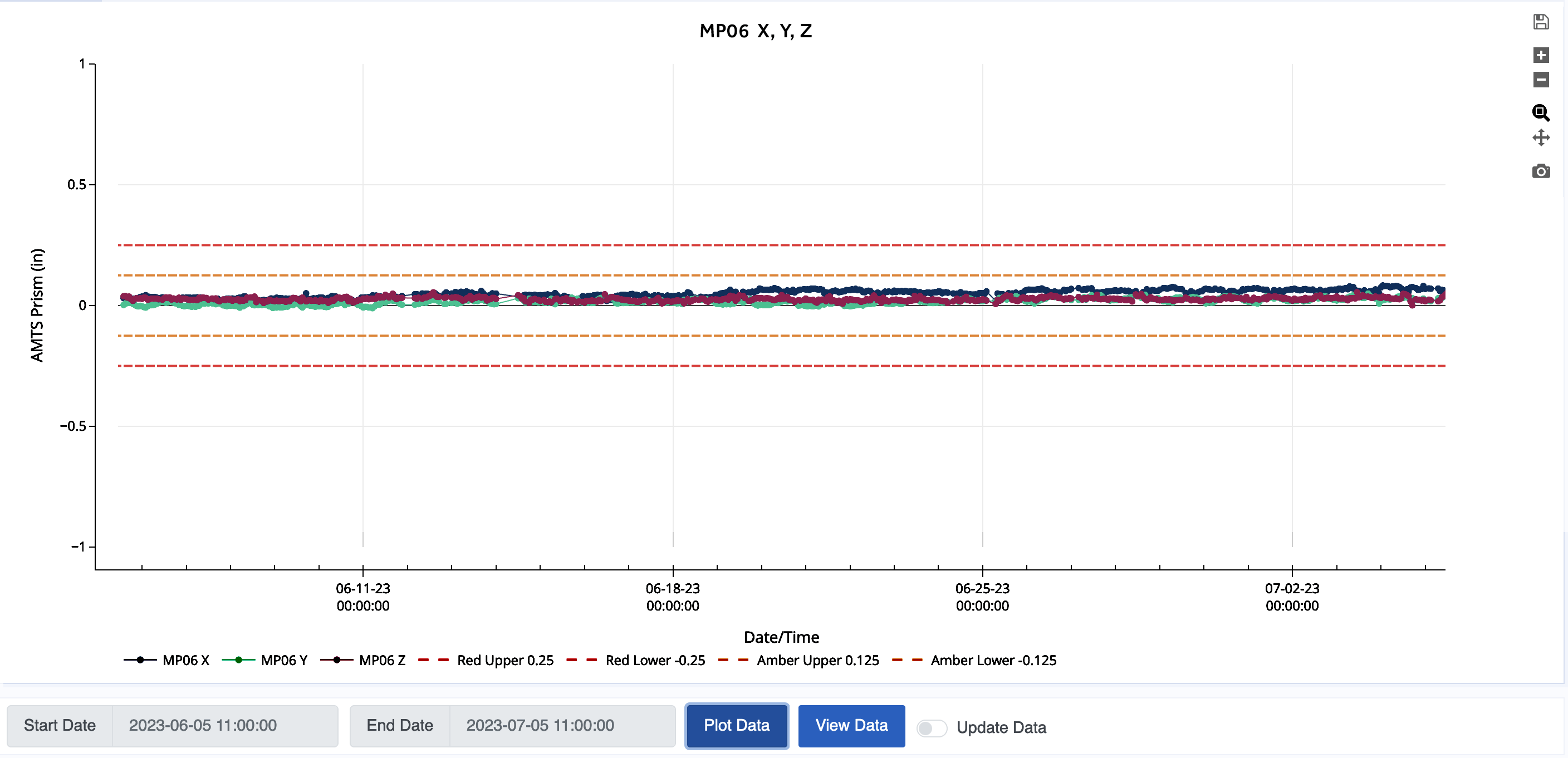Zoom out with the minus icon

(1541, 80)
